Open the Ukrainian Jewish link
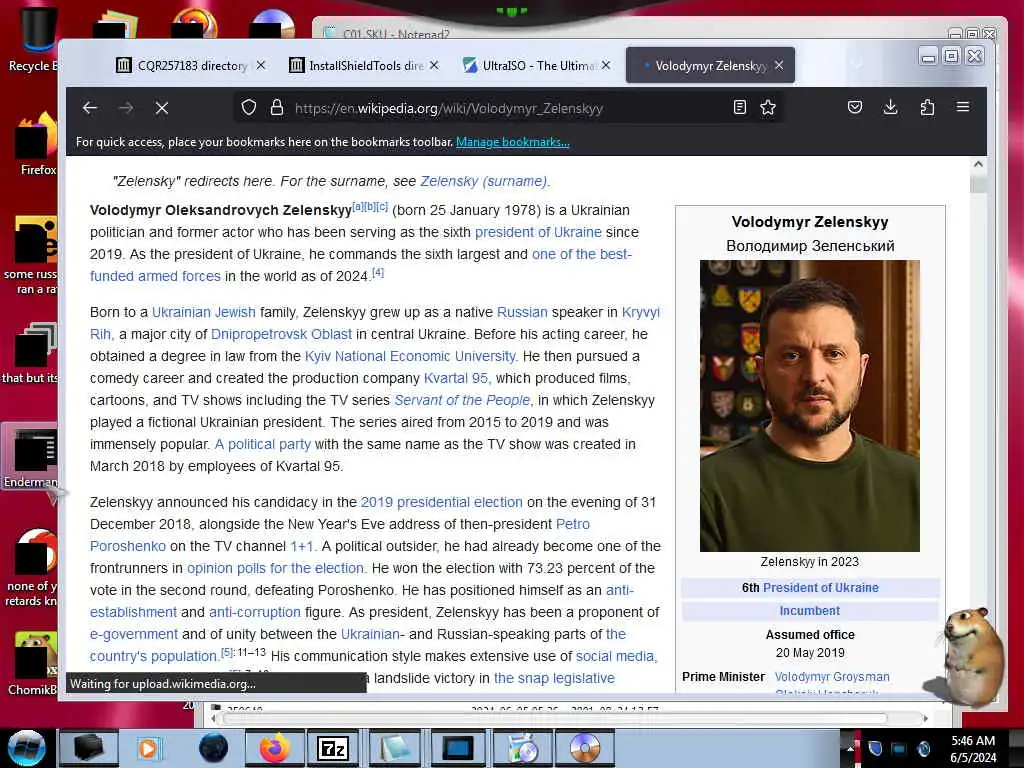This screenshot has width=1024, height=768. click(204, 312)
